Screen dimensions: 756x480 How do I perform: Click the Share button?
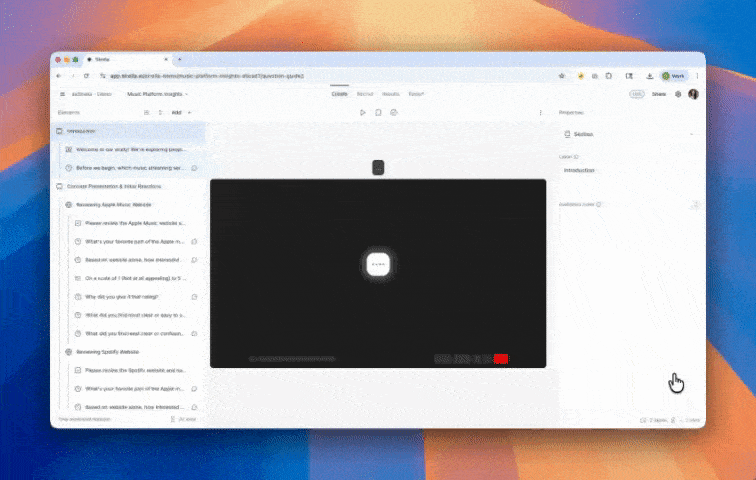(659, 94)
